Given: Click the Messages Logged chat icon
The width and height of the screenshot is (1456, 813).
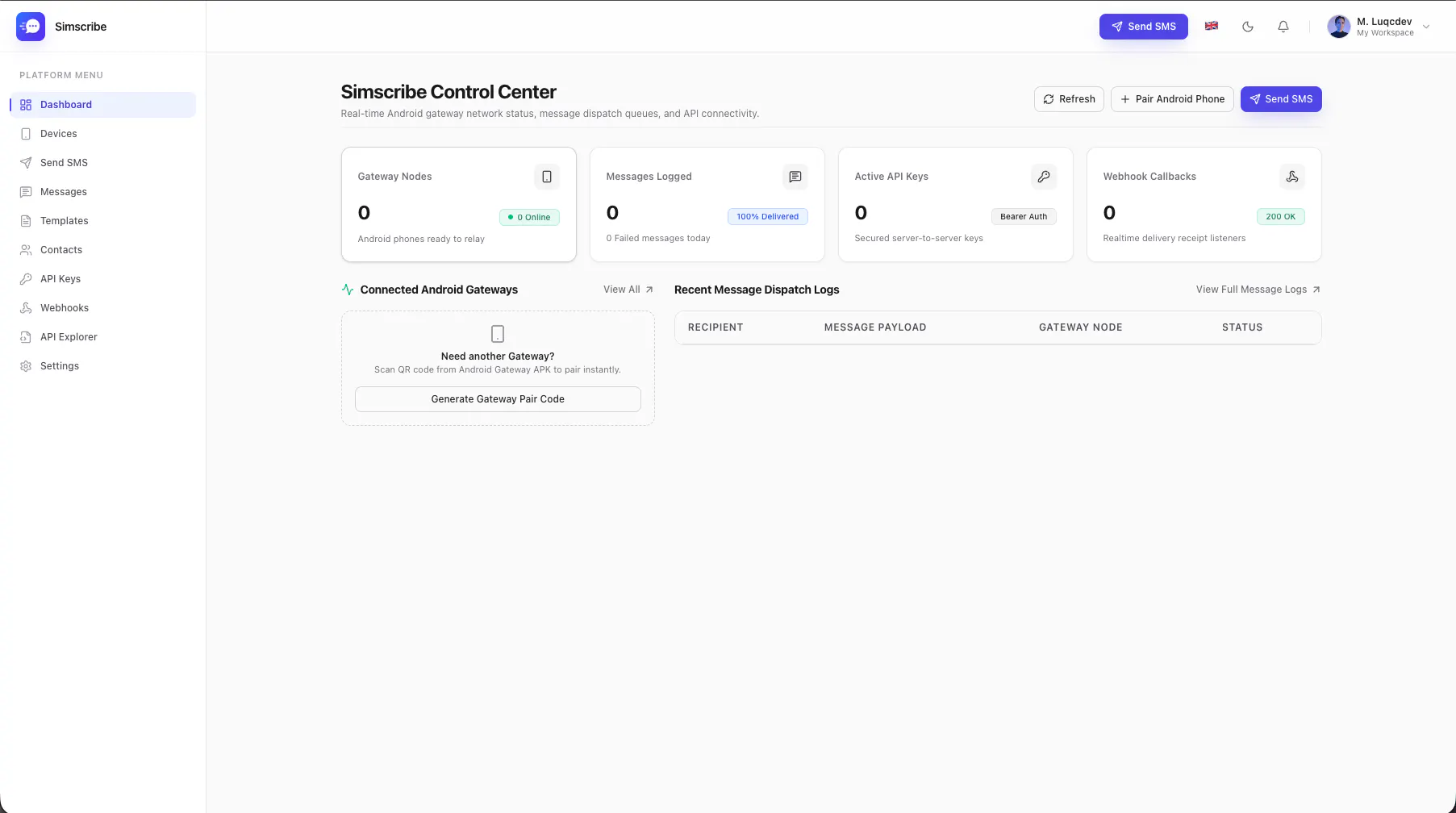Looking at the screenshot, I should point(795,177).
